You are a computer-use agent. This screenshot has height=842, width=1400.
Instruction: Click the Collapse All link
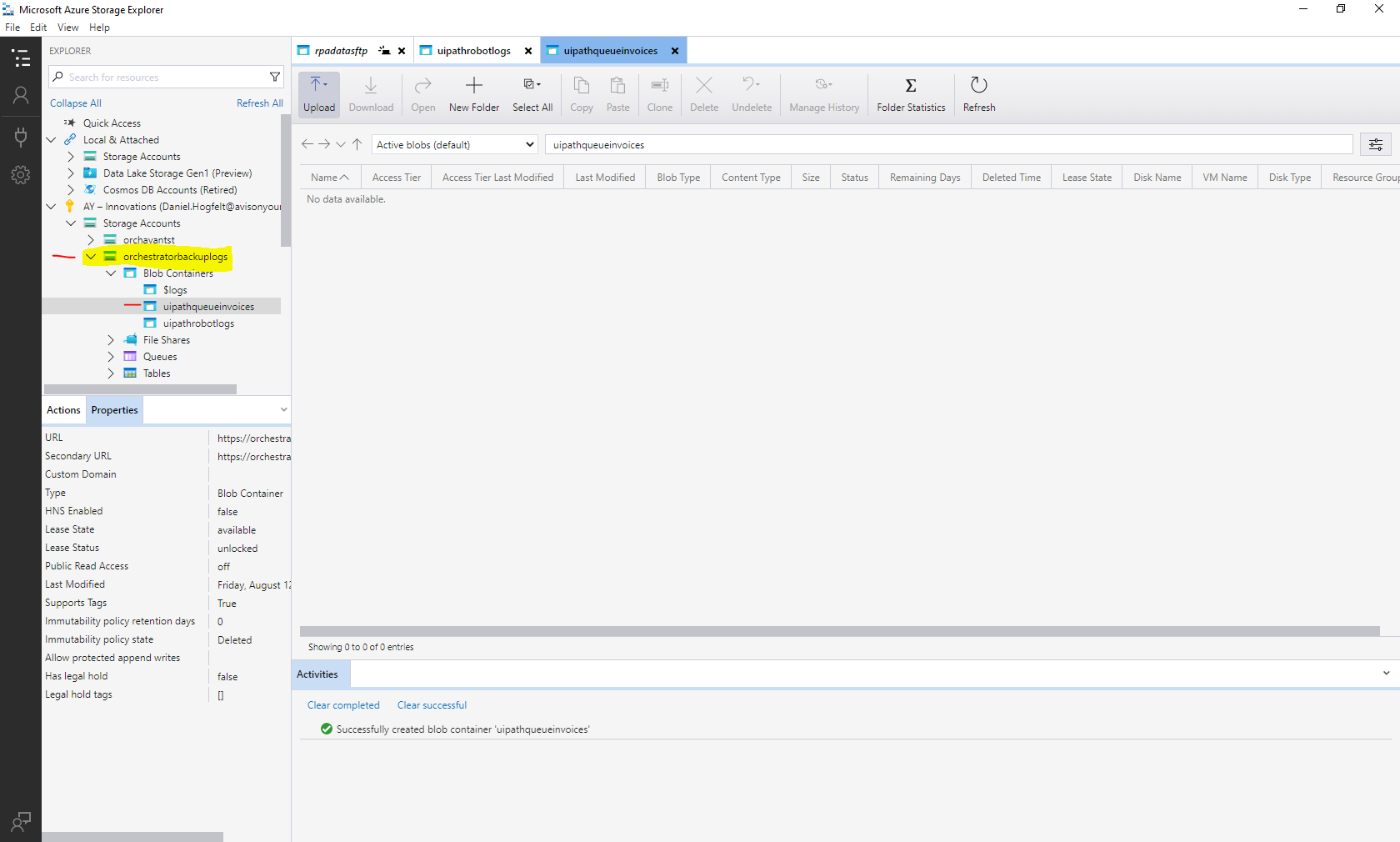click(x=76, y=103)
